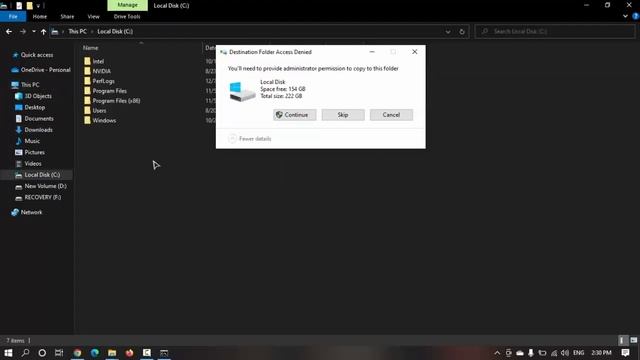Launch Microsoft Edge from taskbar
Viewport: 640px width, 360px height.
click(x=95, y=353)
